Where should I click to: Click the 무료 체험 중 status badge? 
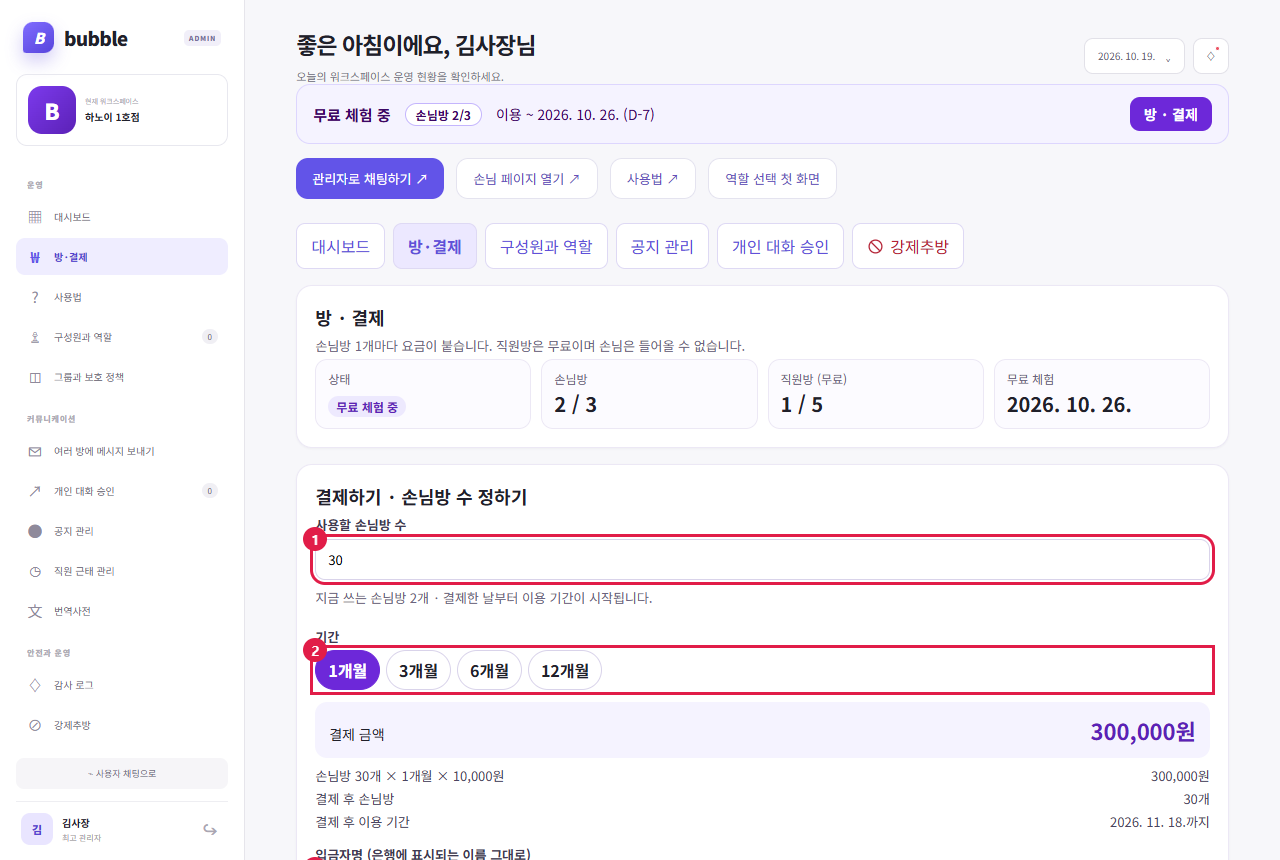point(367,407)
